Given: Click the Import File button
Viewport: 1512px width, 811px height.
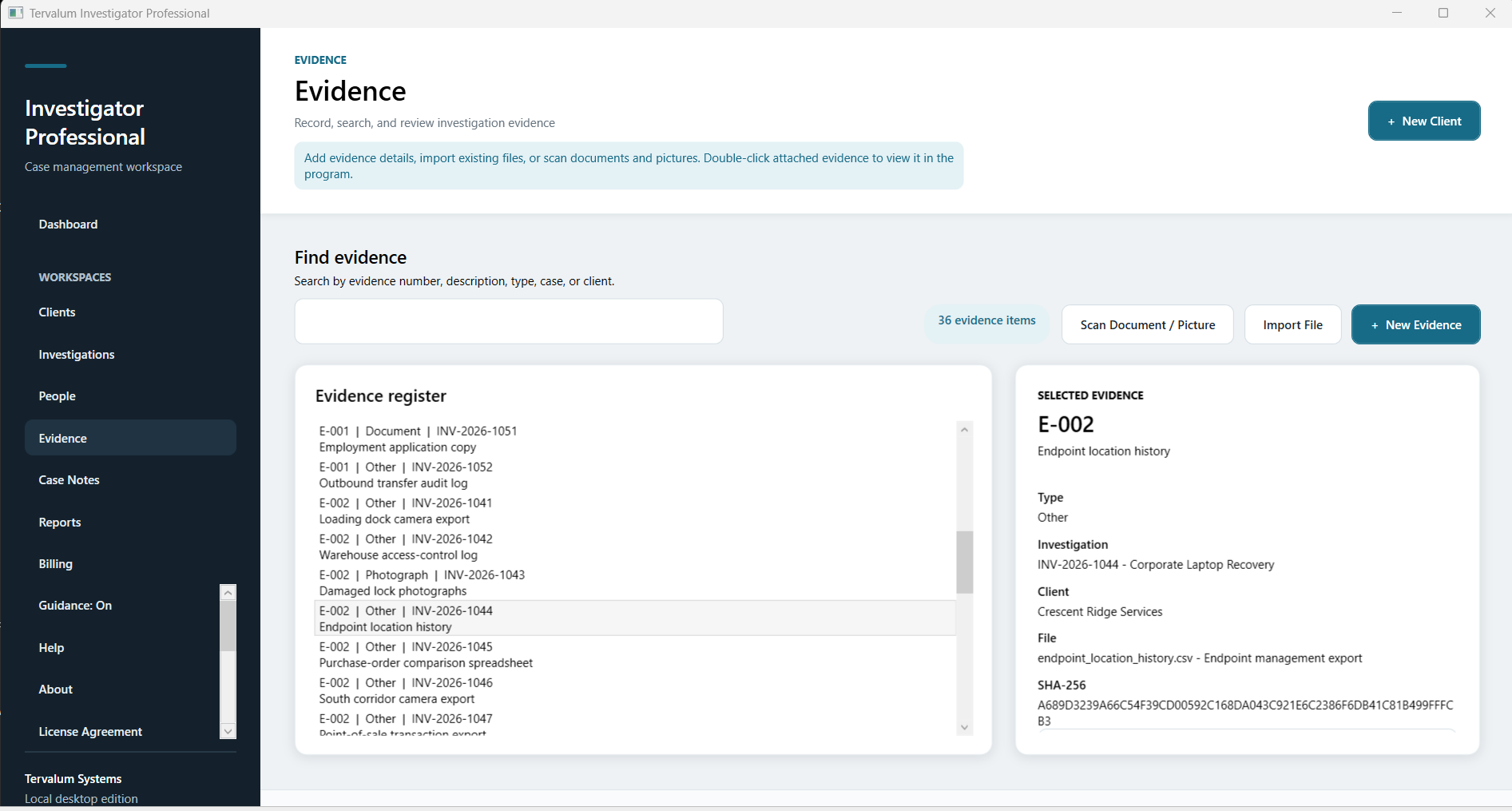Looking at the screenshot, I should [1292, 324].
